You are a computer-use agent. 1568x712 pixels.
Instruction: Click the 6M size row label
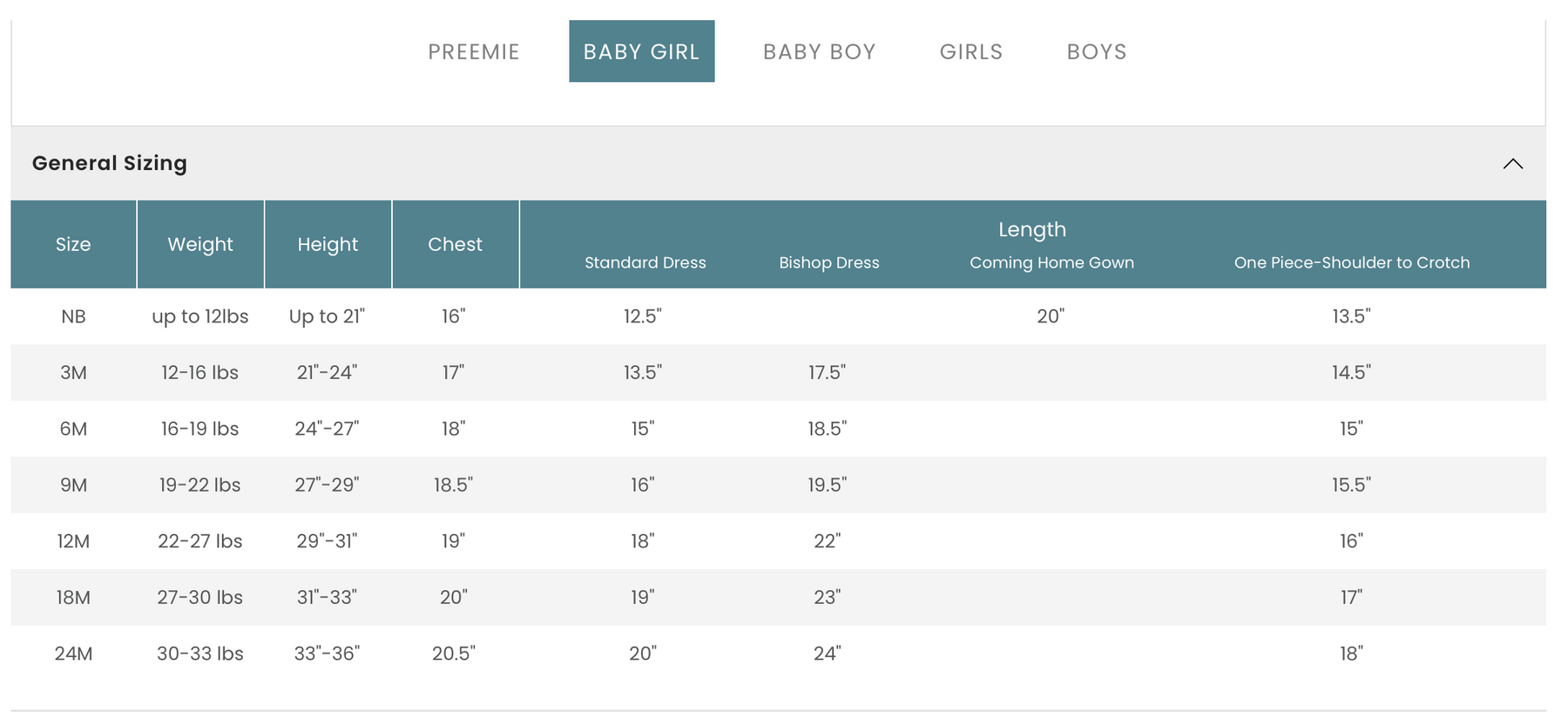(x=73, y=429)
